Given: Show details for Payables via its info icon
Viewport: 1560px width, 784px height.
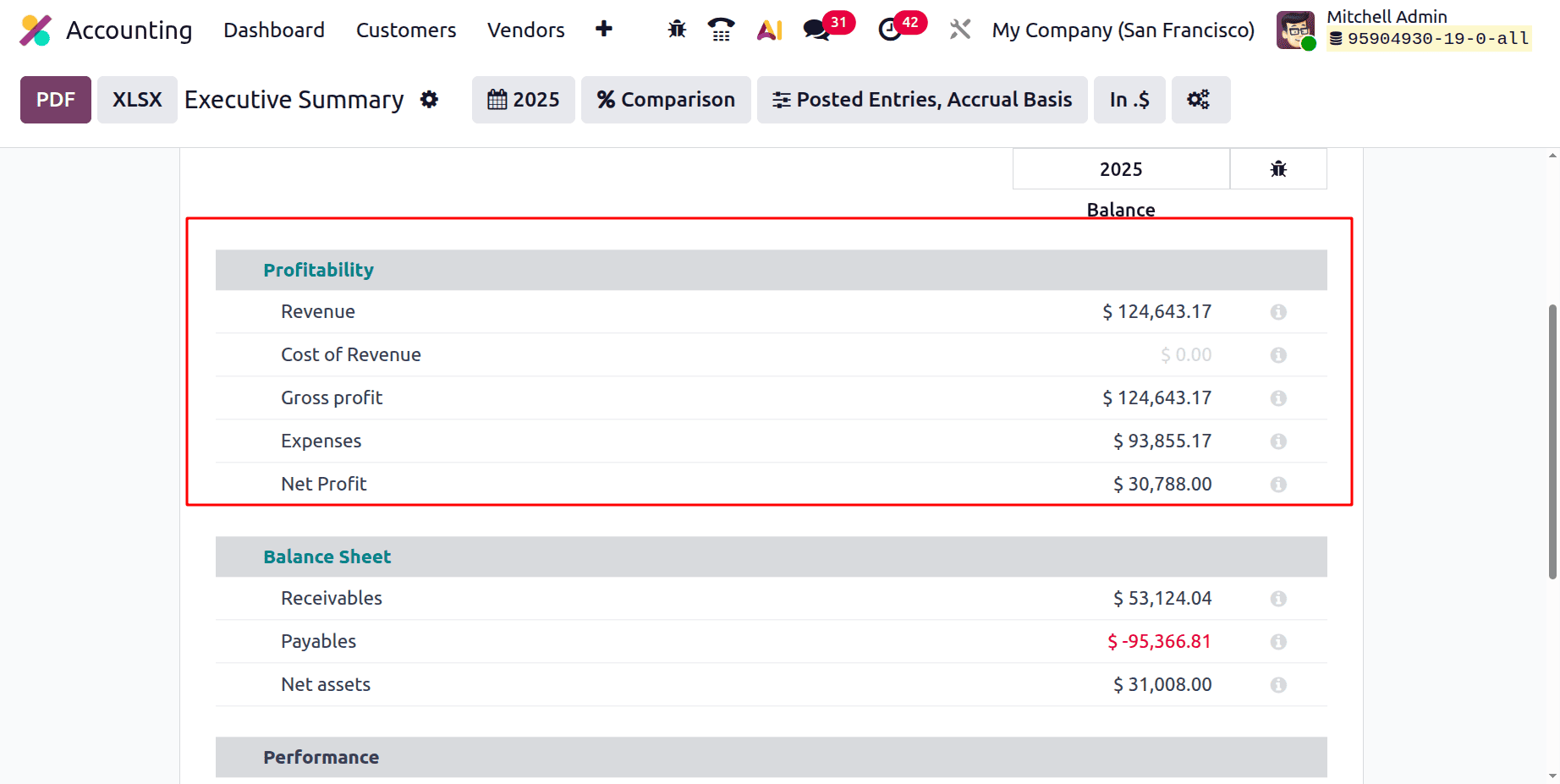Looking at the screenshot, I should tap(1277, 641).
